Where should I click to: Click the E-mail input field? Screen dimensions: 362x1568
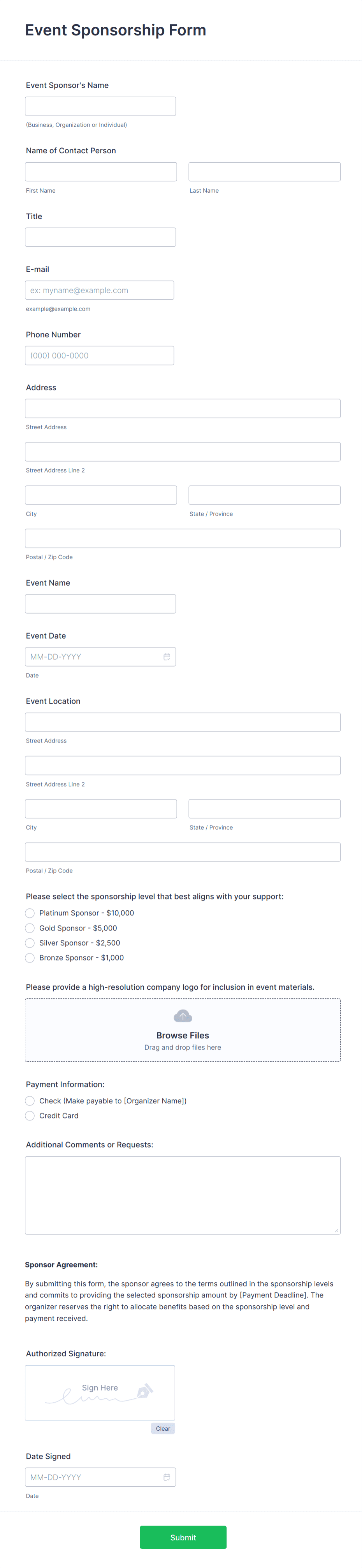pyautogui.click(x=99, y=290)
